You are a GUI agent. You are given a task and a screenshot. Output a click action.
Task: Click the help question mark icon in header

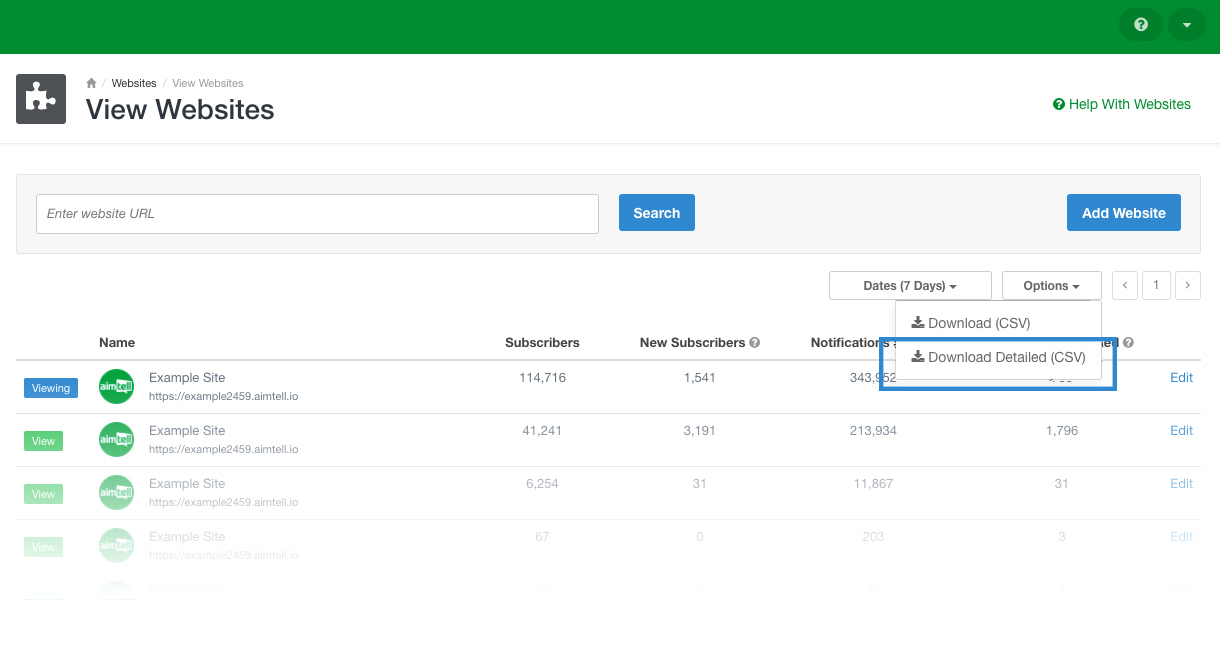pos(1140,25)
